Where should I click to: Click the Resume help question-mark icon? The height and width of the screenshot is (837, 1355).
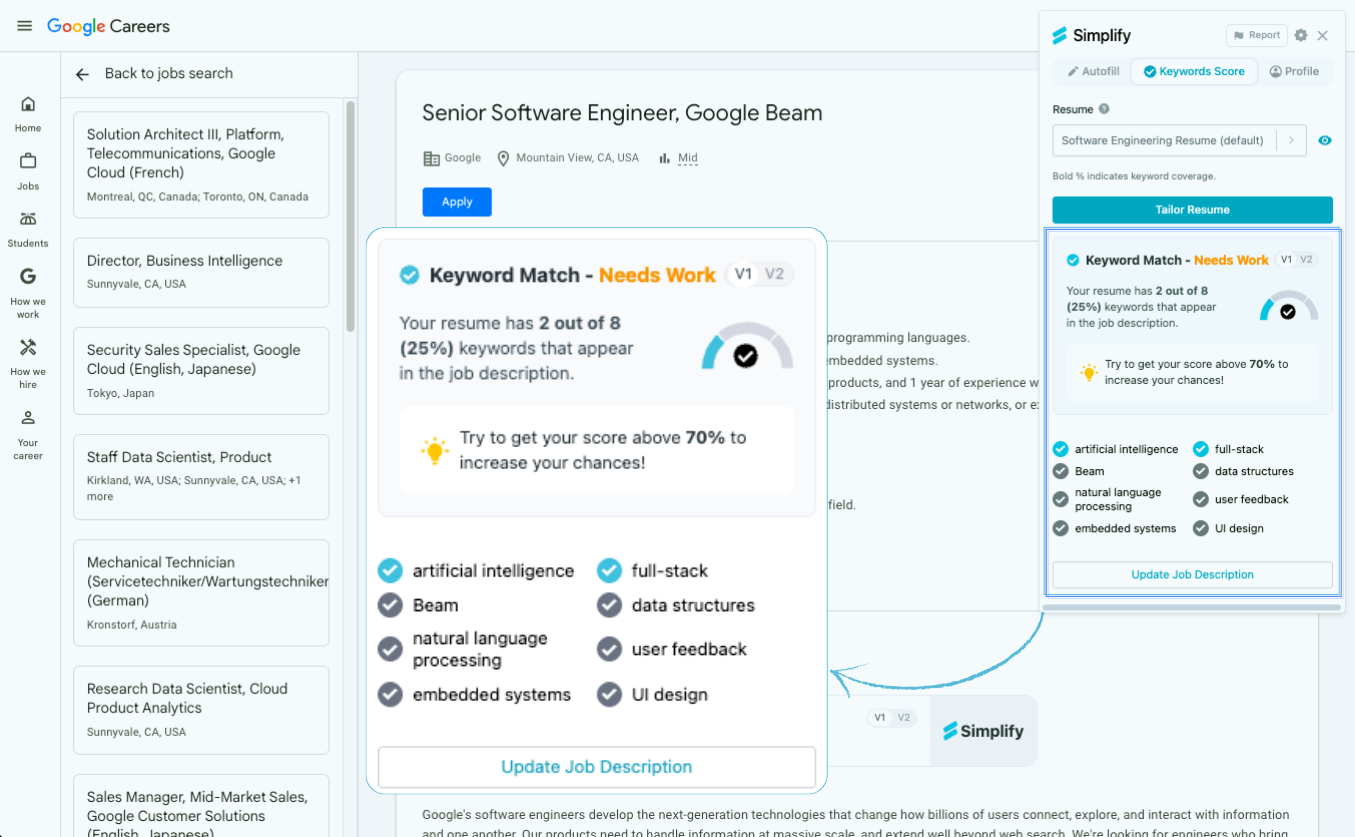tap(1104, 109)
